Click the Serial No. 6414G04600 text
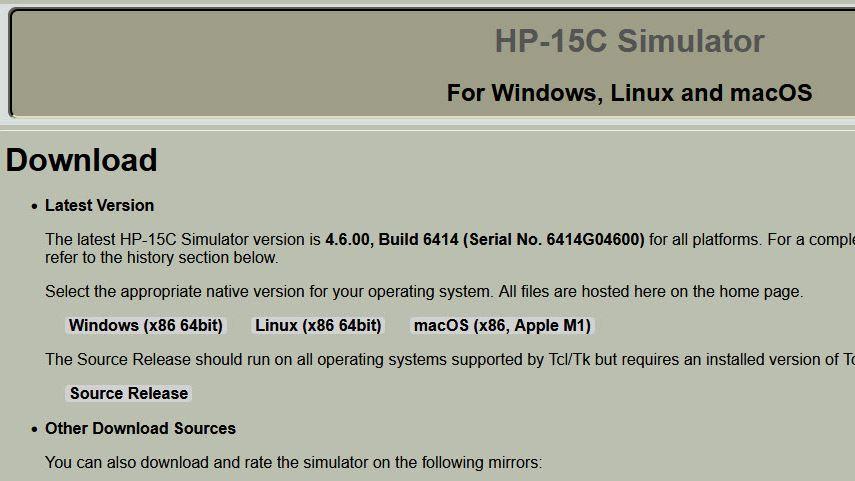The image size is (855, 481). pyautogui.click(x=554, y=239)
